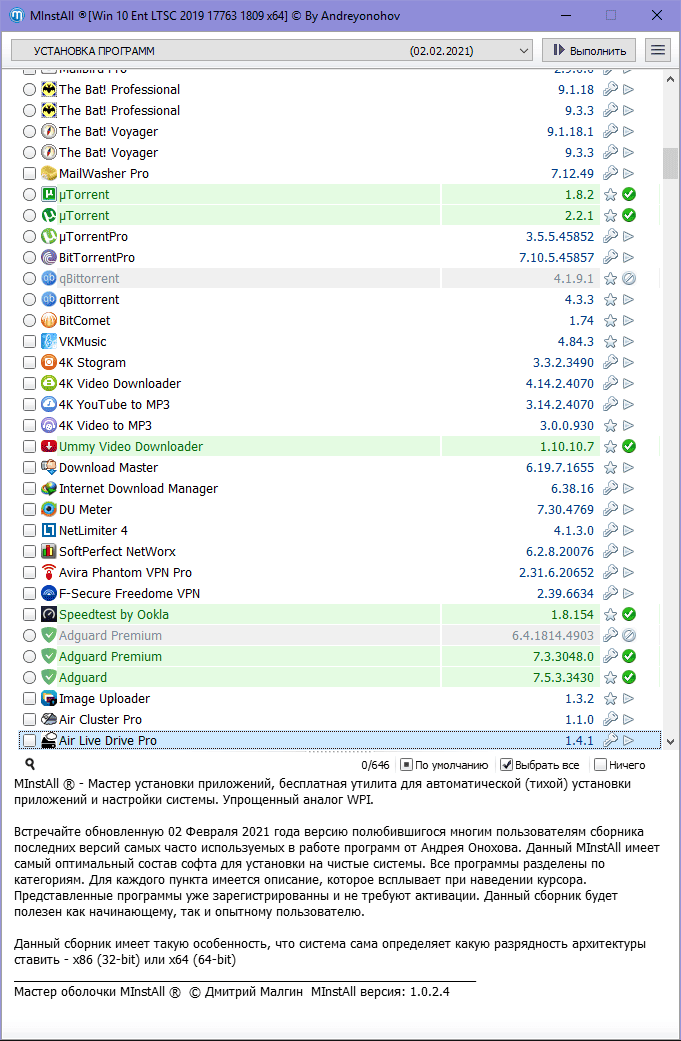This screenshot has height=1041, width=681.
Task: Click the grayed 'Adguard Premium' 6.4.1814.4903 entry
Action: tap(110, 635)
